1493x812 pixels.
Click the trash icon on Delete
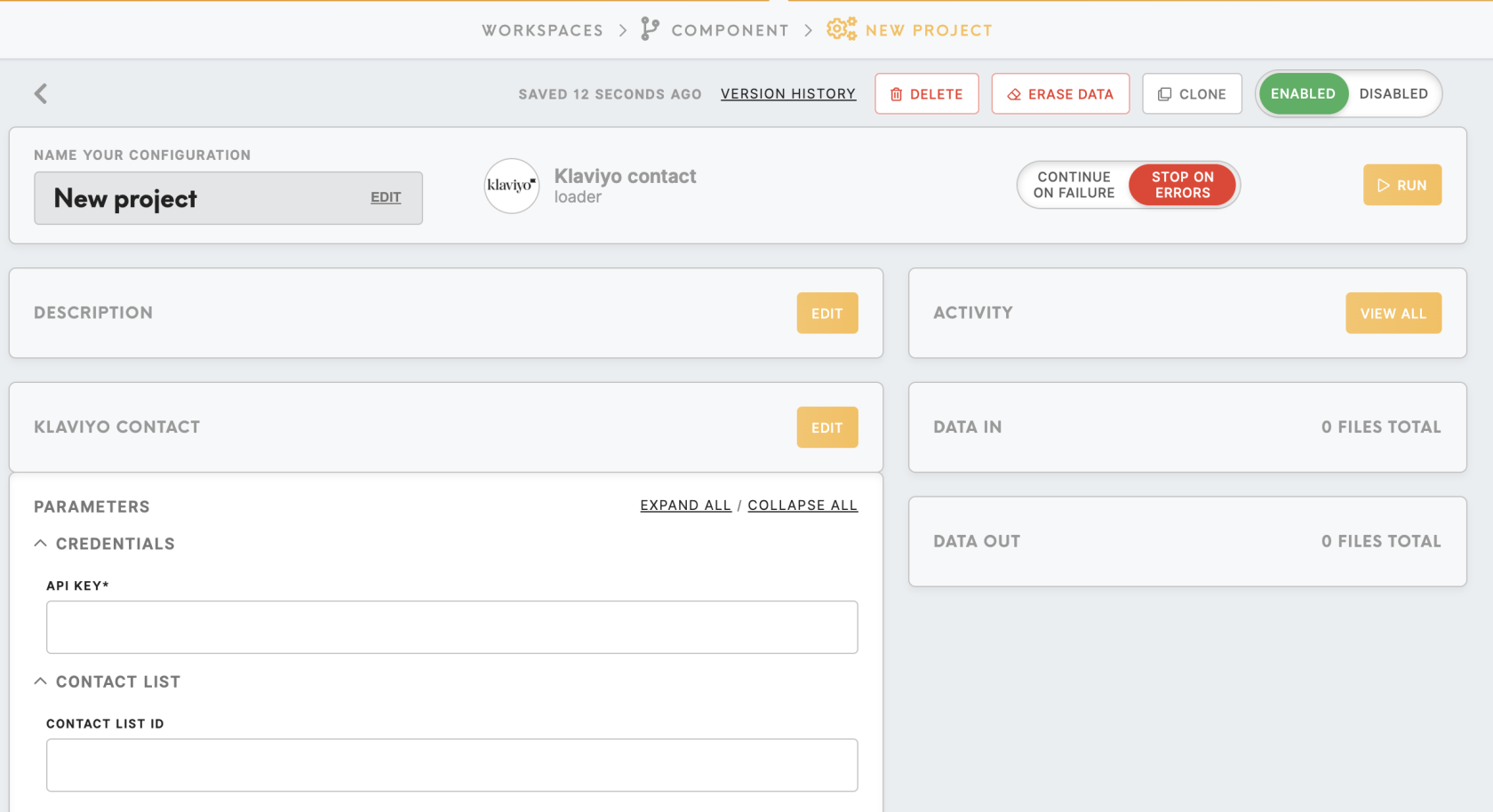[896, 94]
